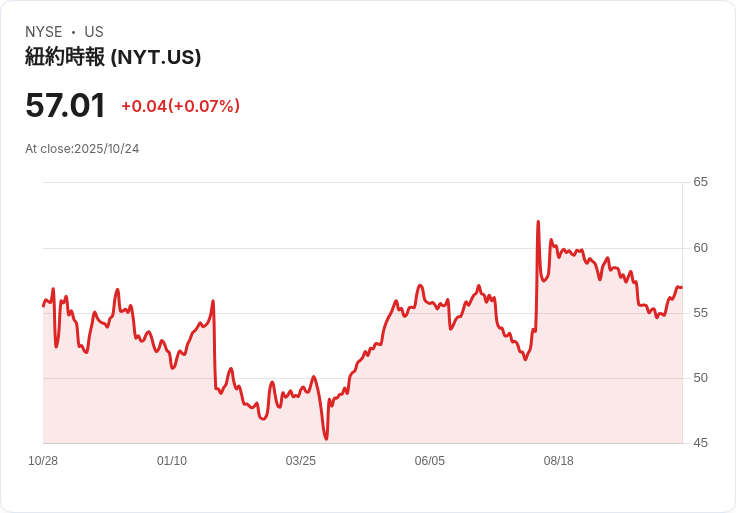Click the lowest trough of the price line
Image resolution: width=736 pixels, height=513 pixels.
tap(326, 439)
